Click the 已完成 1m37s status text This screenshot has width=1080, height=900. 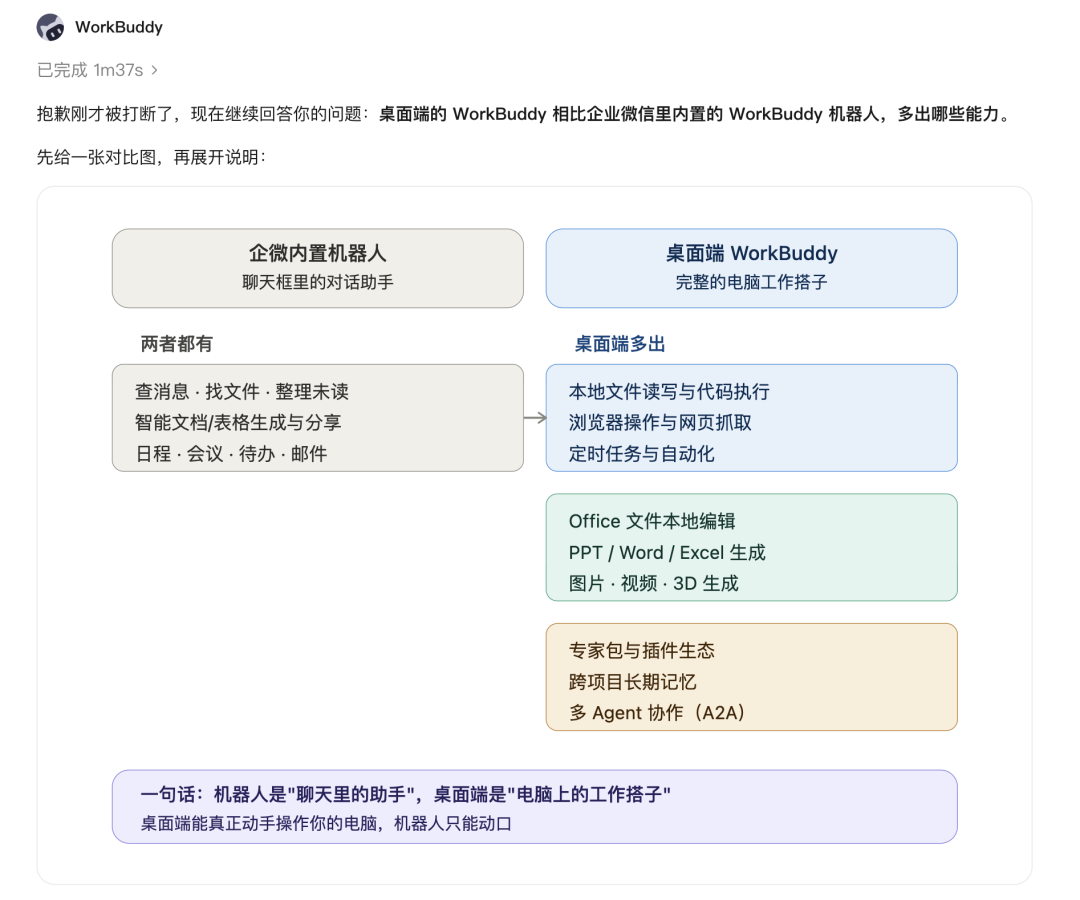[x=90, y=70]
